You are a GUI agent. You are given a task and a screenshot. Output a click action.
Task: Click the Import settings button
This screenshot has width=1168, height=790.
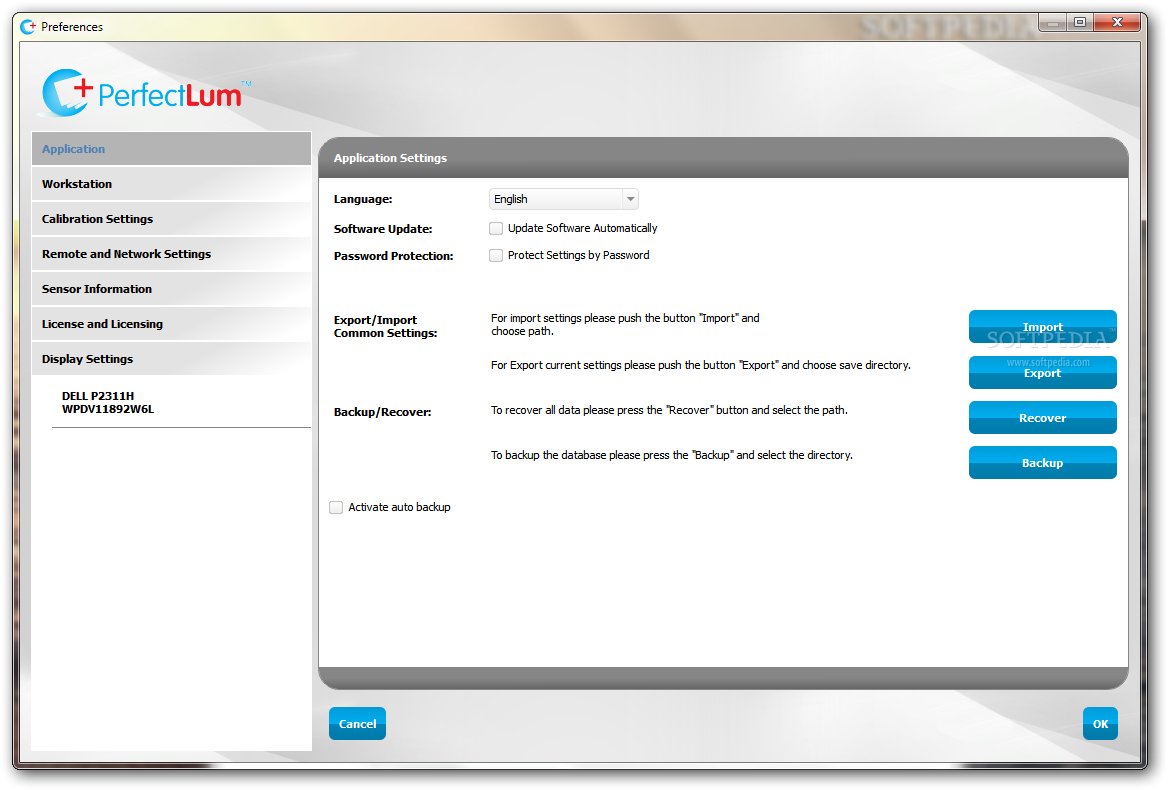[x=1042, y=327]
